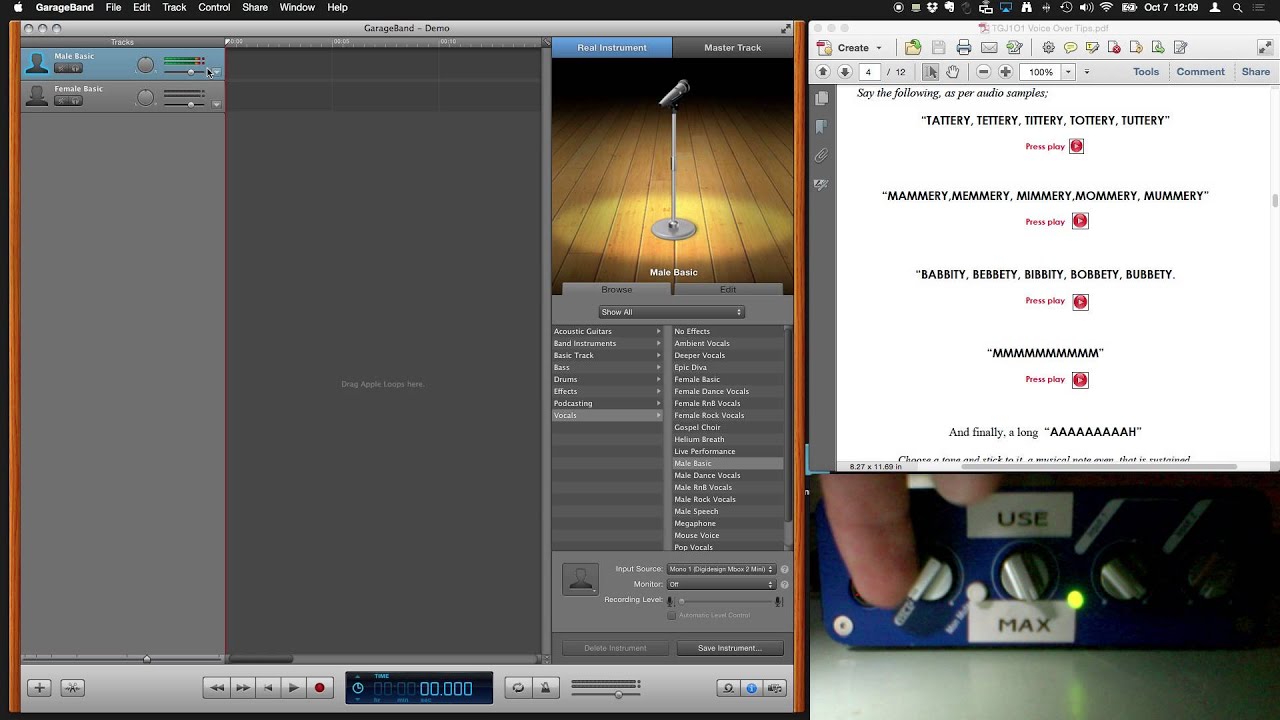Start recording with the red record button

point(320,687)
